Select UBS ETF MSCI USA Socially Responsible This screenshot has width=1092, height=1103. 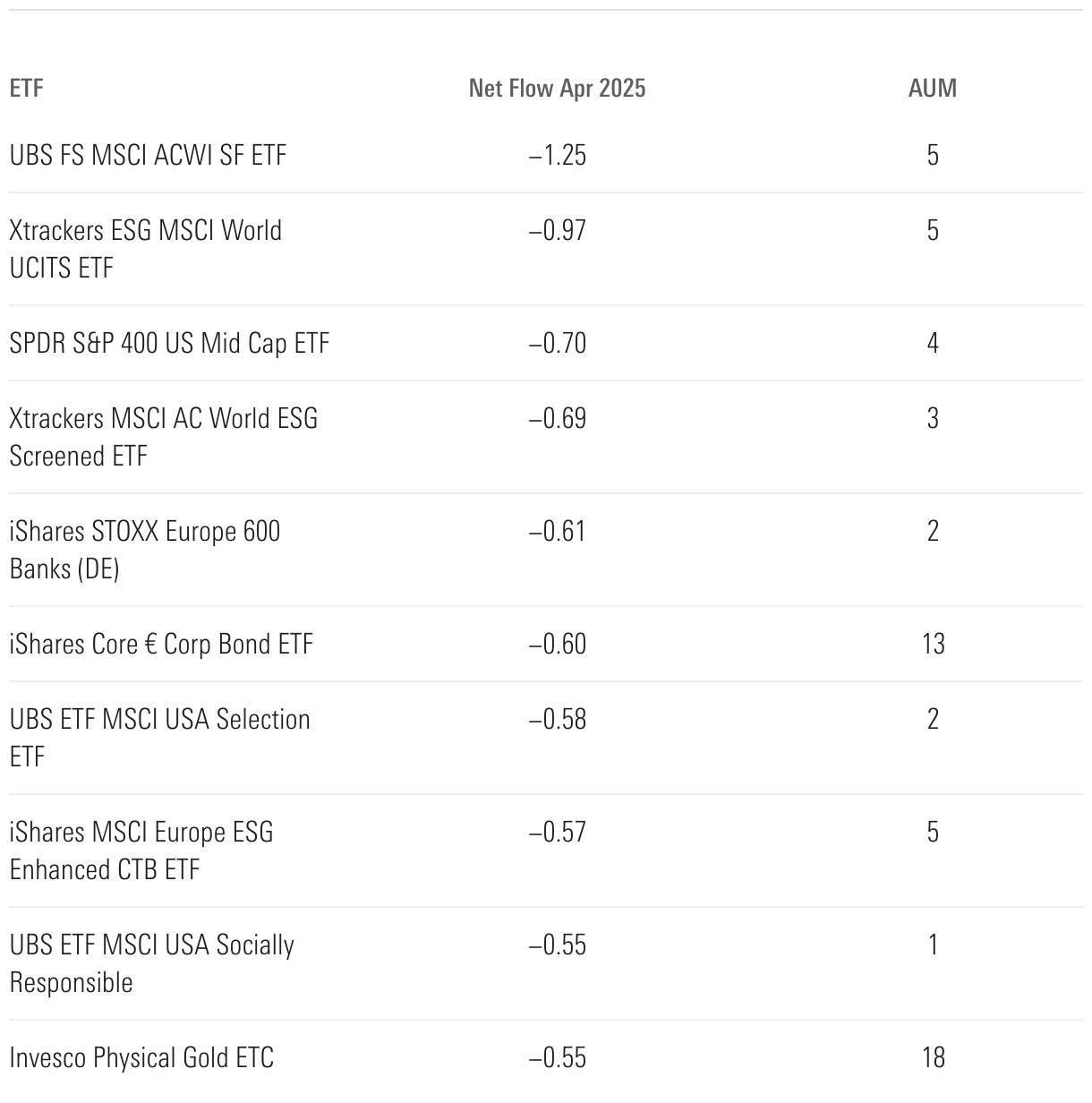(x=151, y=963)
